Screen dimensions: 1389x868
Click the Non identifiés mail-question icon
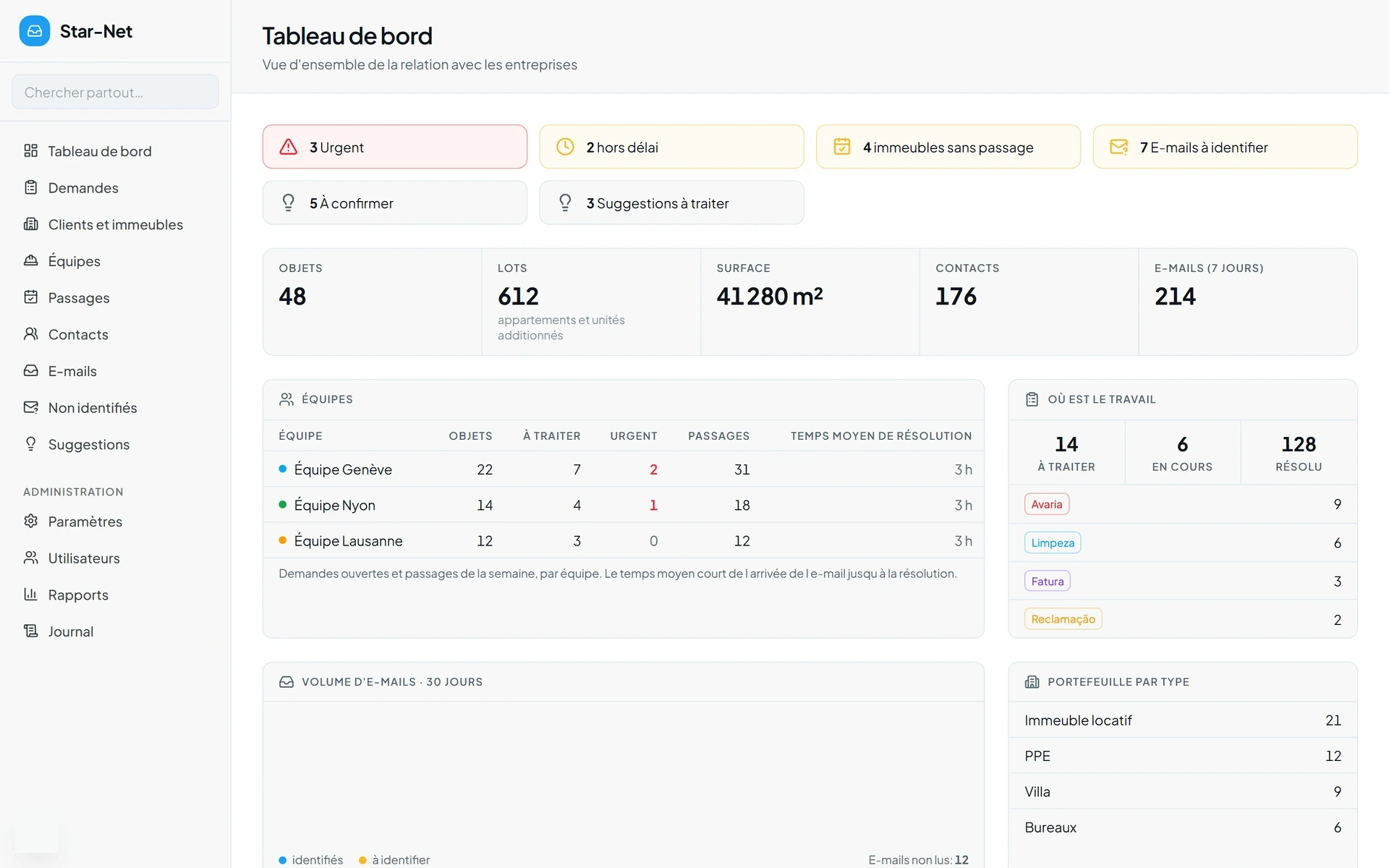(x=30, y=407)
